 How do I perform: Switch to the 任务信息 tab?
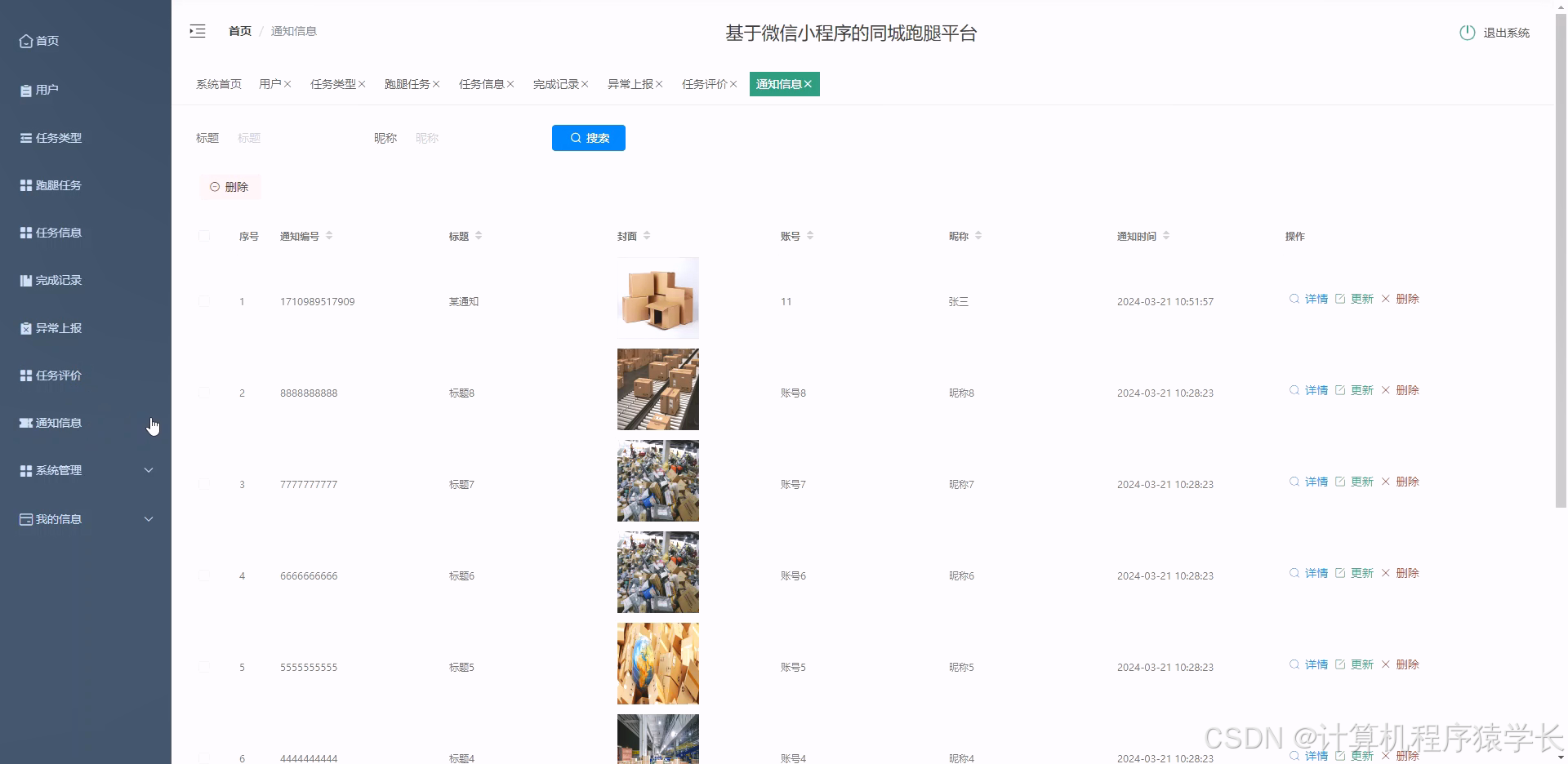tap(481, 83)
